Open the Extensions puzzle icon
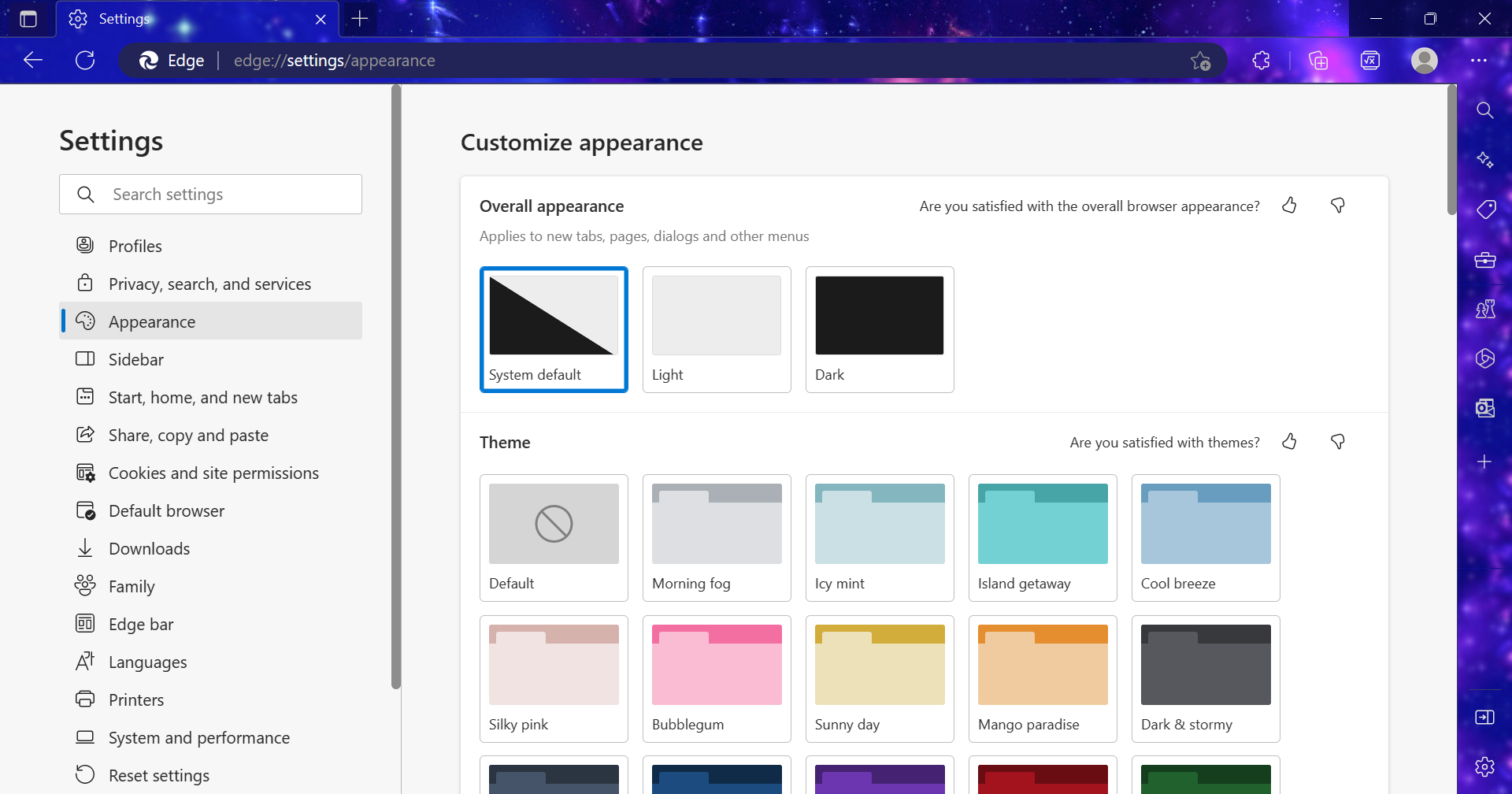Screen dimensions: 1512x794 pos(1261,60)
